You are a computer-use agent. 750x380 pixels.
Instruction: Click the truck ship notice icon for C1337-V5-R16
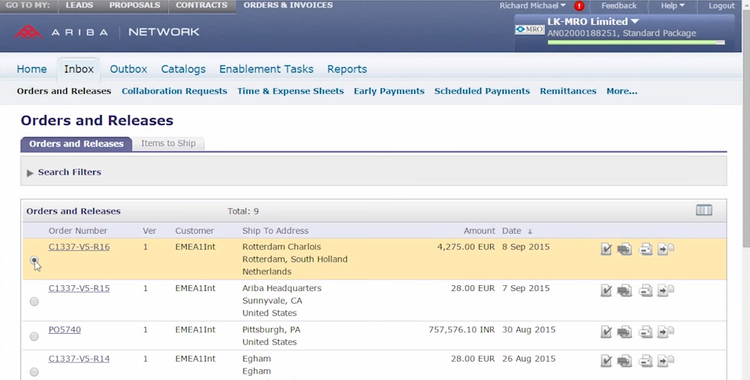click(x=624, y=249)
